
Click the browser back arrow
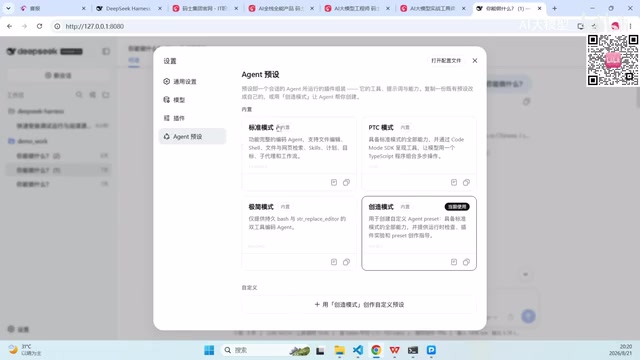(x=9, y=26)
